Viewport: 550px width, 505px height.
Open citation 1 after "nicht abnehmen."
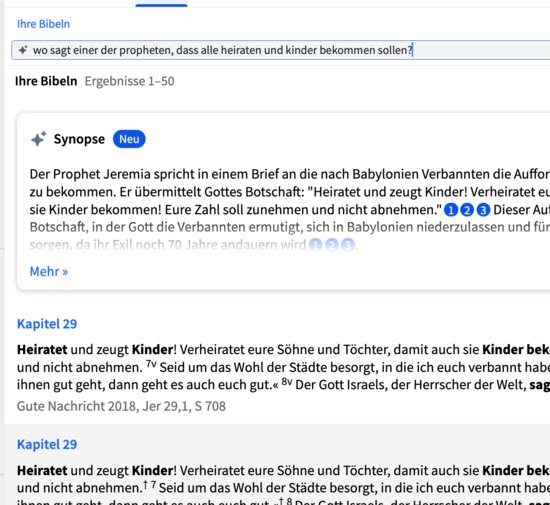(451, 210)
